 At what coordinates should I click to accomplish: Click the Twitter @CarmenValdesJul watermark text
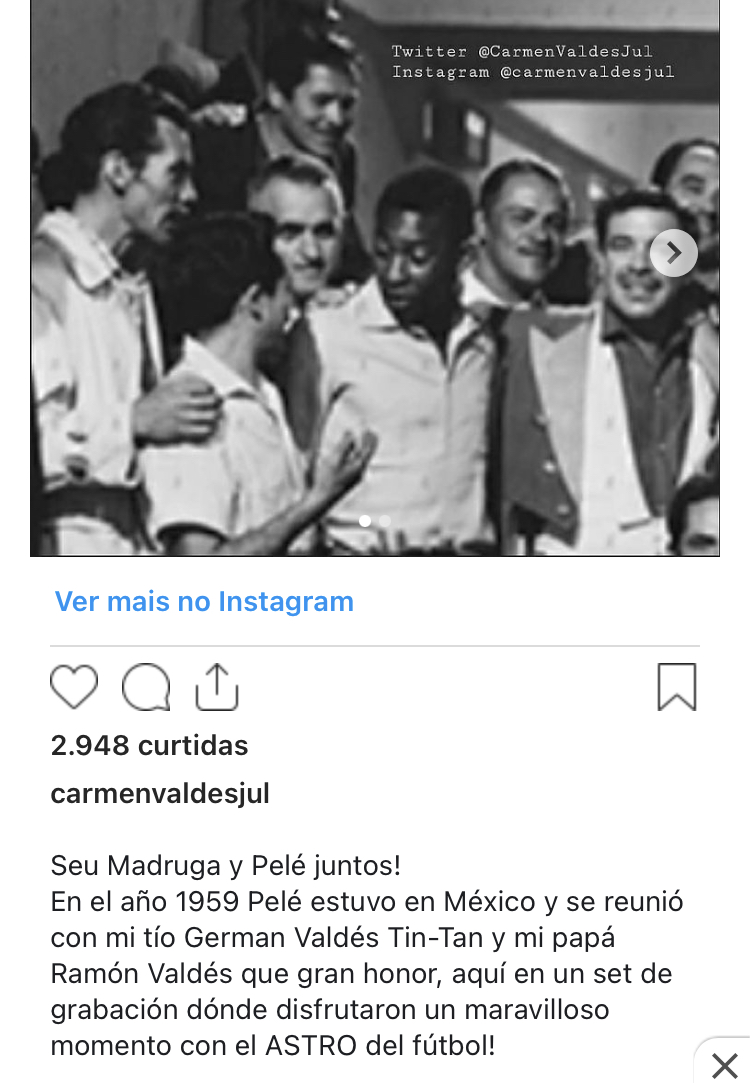[x=522, y=51]
